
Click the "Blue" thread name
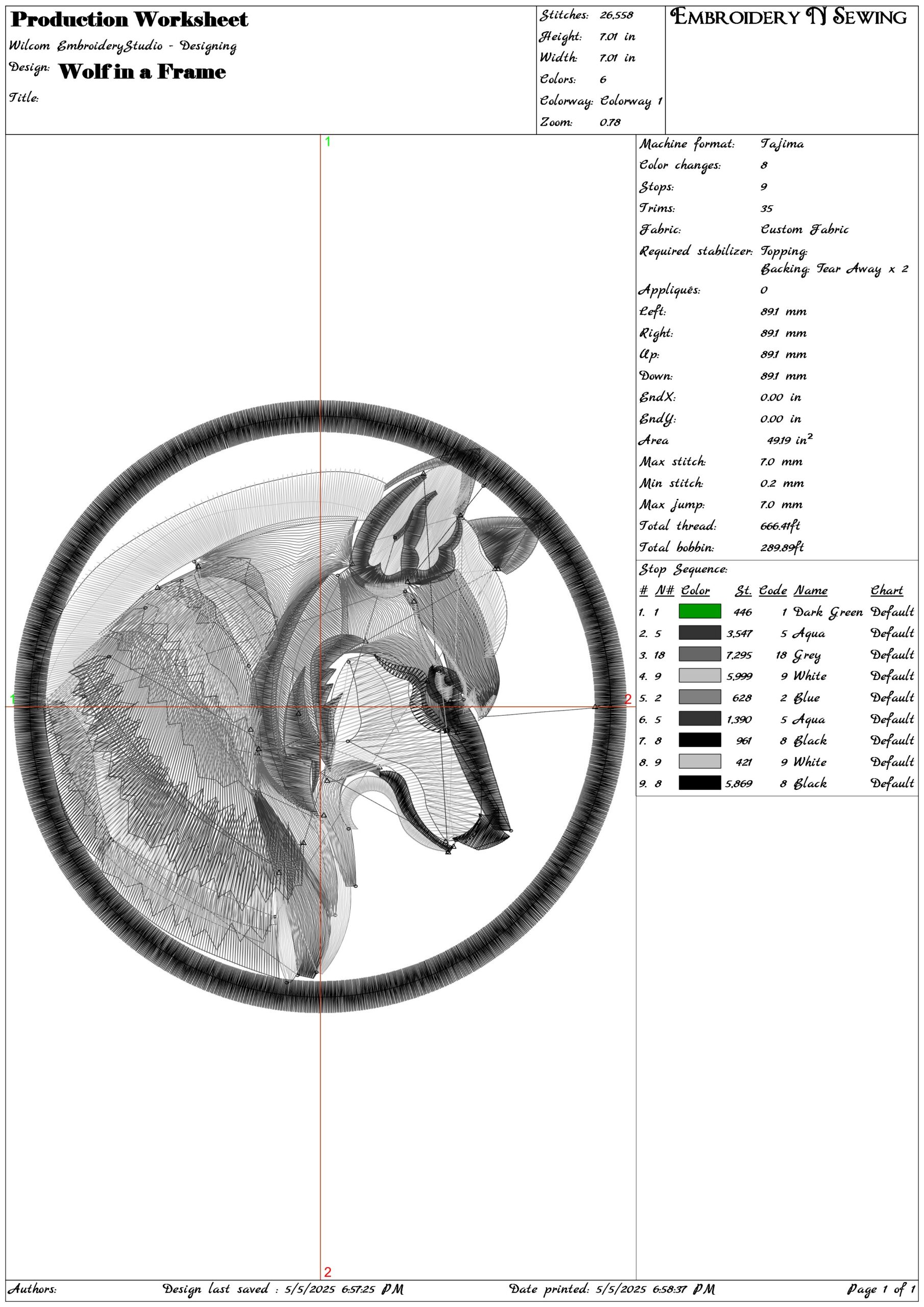(x=807, y=697)
